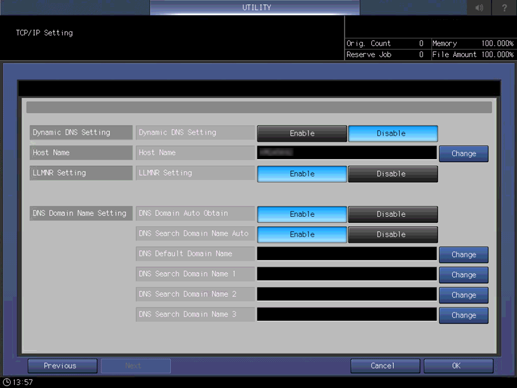
Task: Go to Previous page
Action: [x=62, y=366]
